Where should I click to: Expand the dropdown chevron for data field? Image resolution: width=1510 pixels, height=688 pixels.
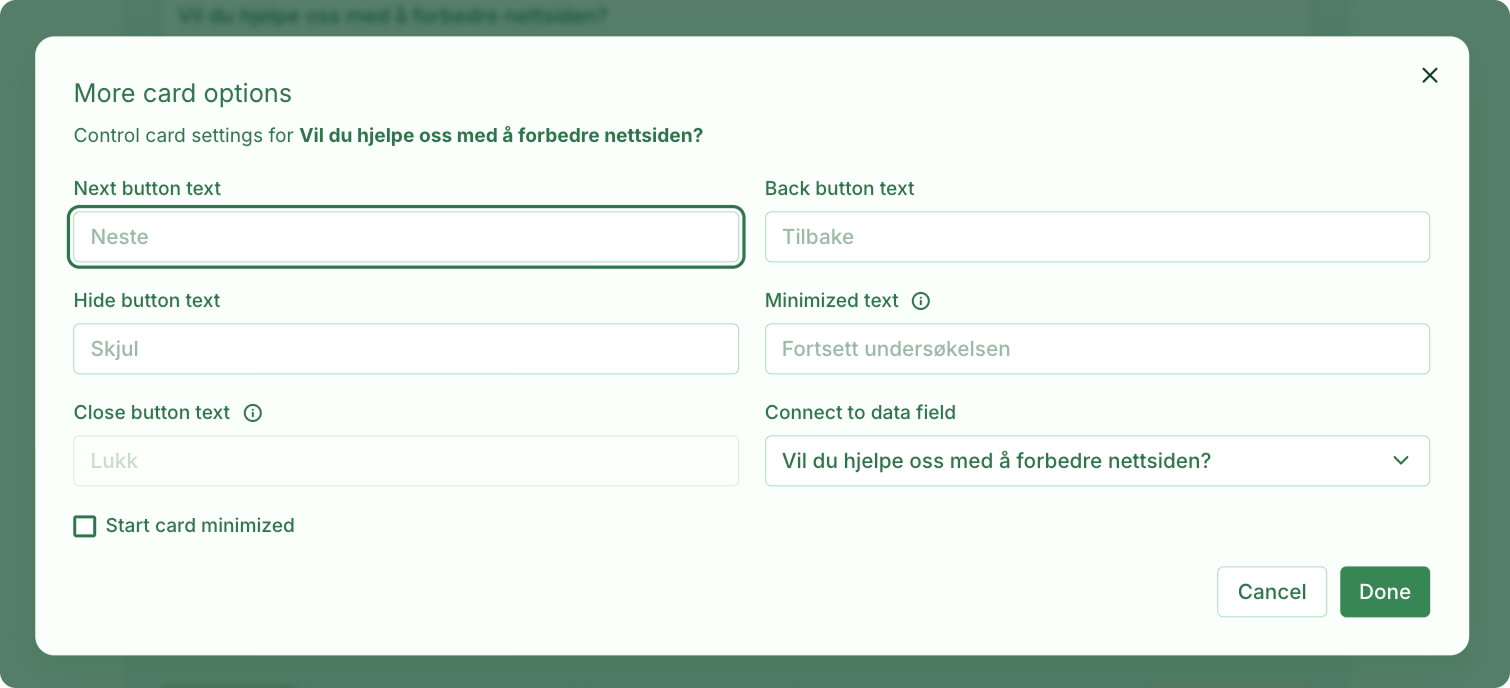pyautogui.click(x=1401, y=461)
